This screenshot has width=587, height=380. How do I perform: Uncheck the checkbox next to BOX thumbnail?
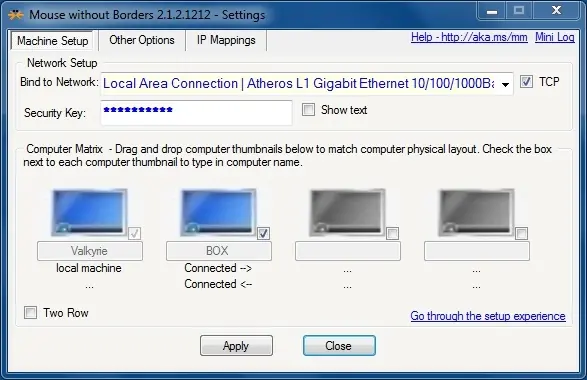click(x=263, y=233)
